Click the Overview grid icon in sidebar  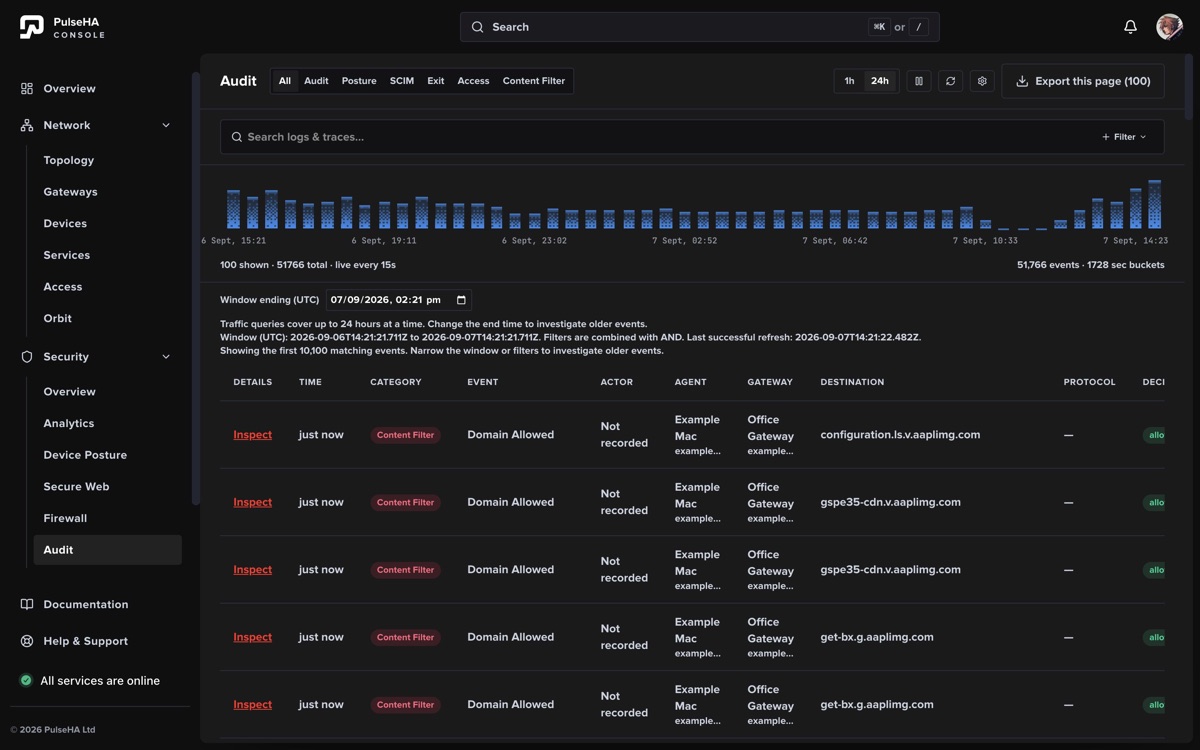(27, 89)
